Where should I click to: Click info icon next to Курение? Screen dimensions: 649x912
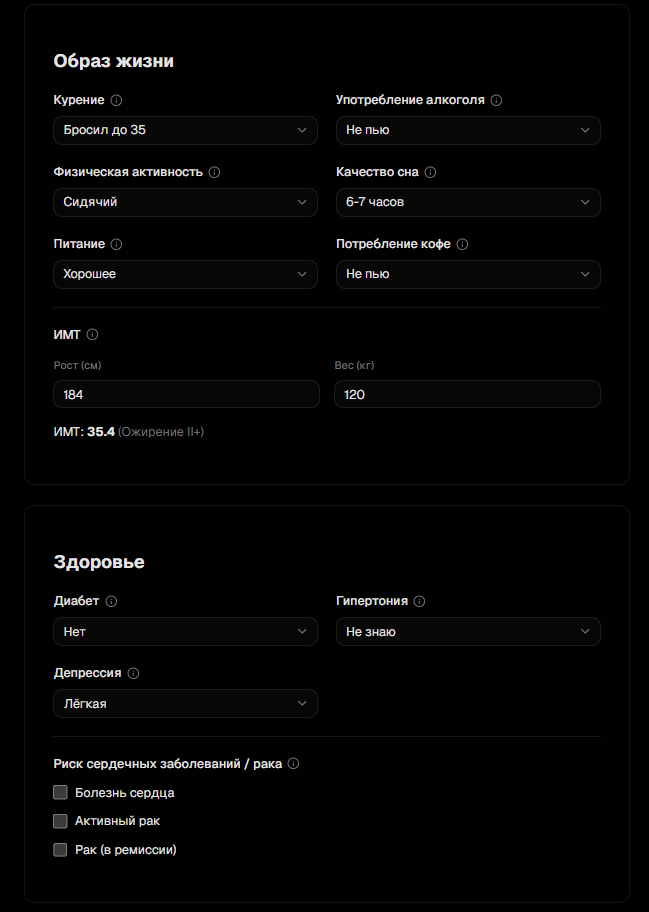pos(116,100)
